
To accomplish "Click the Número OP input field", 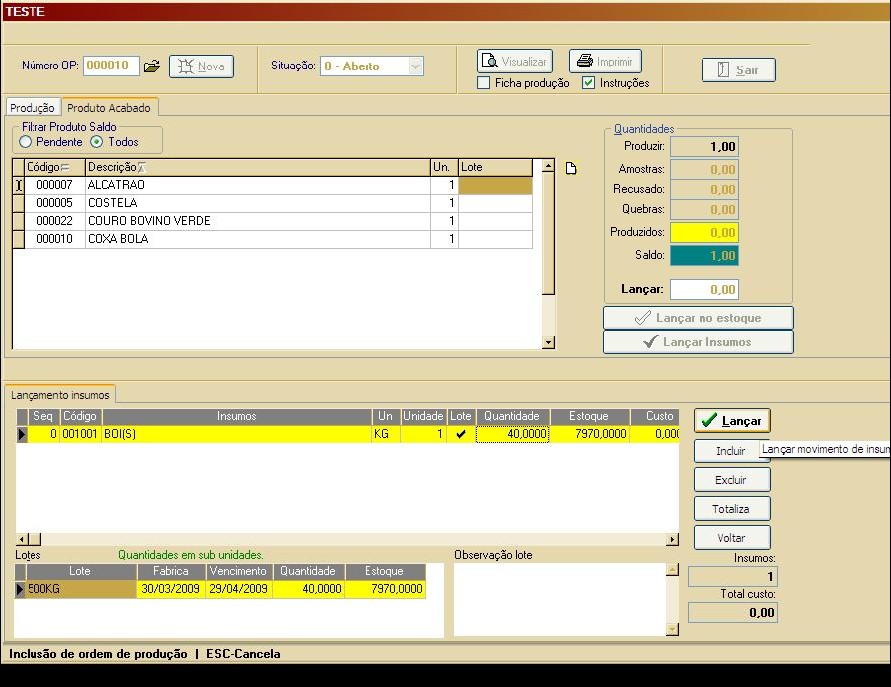I will pos(111,66).
